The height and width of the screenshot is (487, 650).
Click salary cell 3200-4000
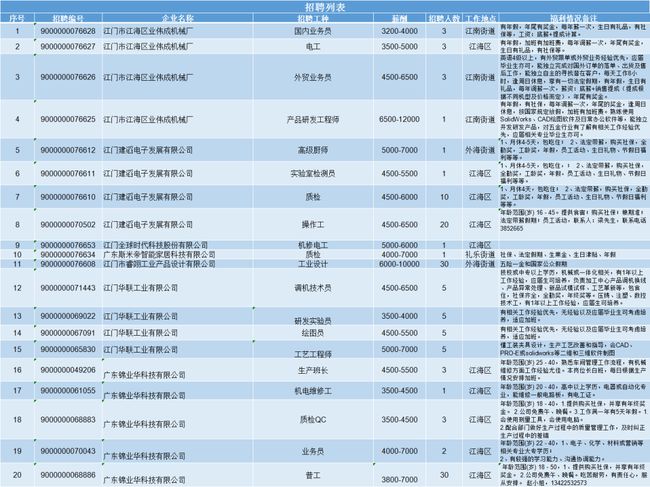coord(400,31)
